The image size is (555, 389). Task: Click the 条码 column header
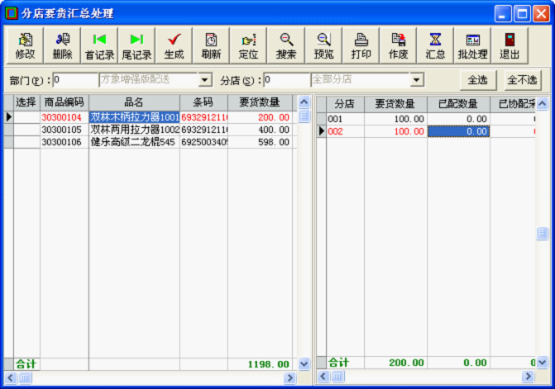coord(204,103)
